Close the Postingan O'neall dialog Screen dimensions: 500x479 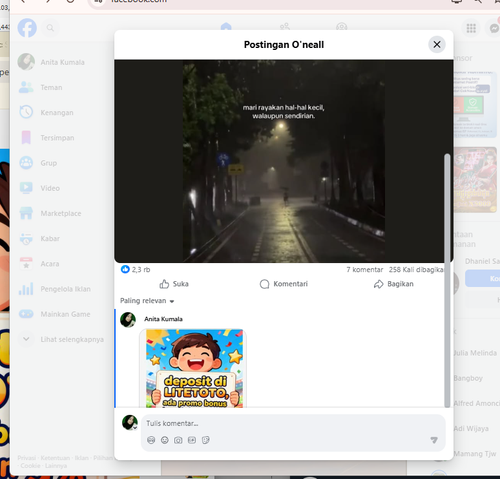coord(437,44)
